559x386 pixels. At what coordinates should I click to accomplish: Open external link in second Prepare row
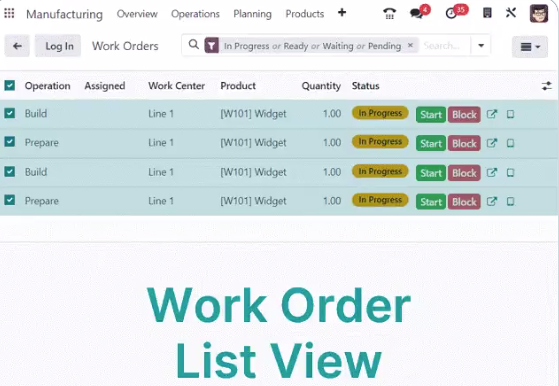point(492,201)
